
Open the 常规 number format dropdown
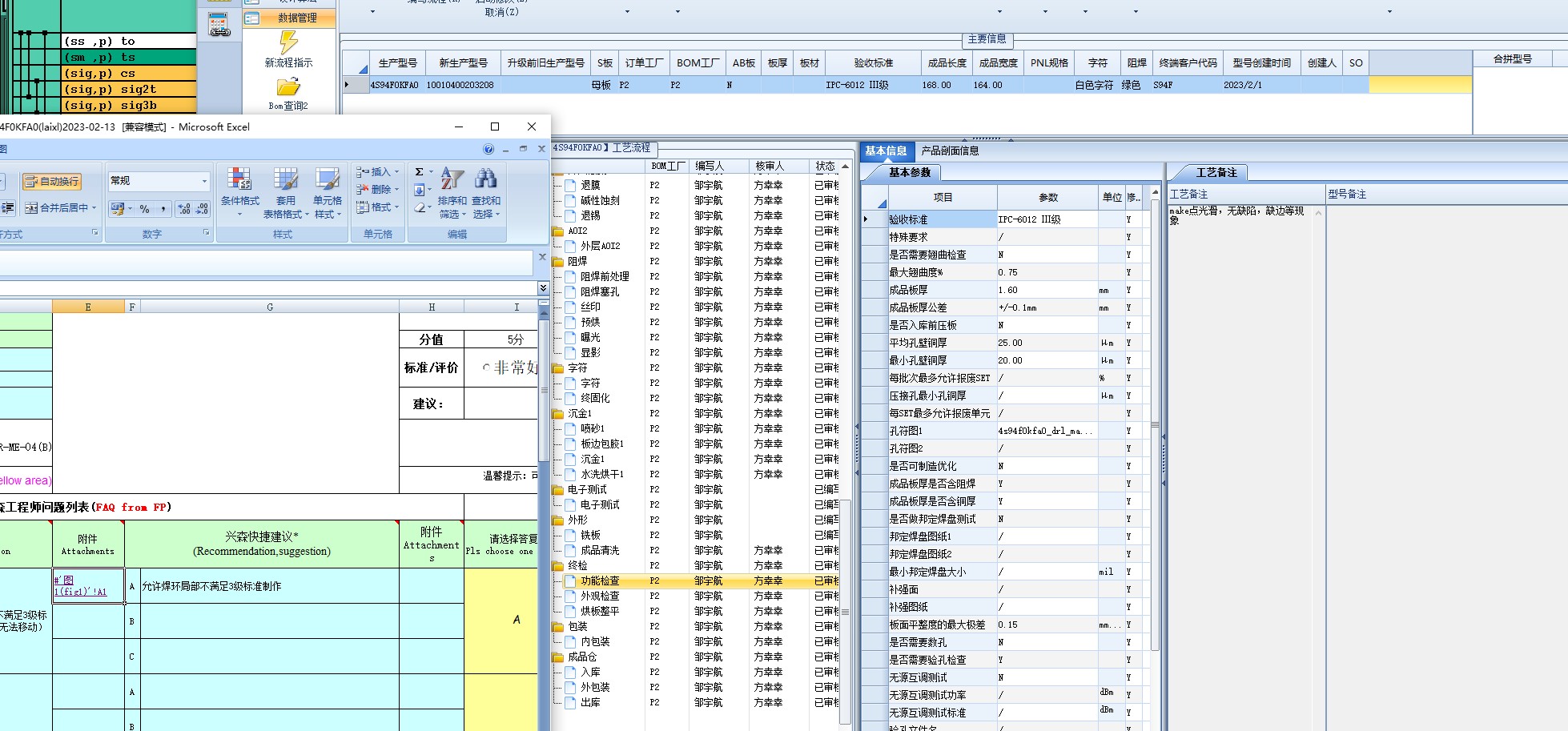coord(204,181)
